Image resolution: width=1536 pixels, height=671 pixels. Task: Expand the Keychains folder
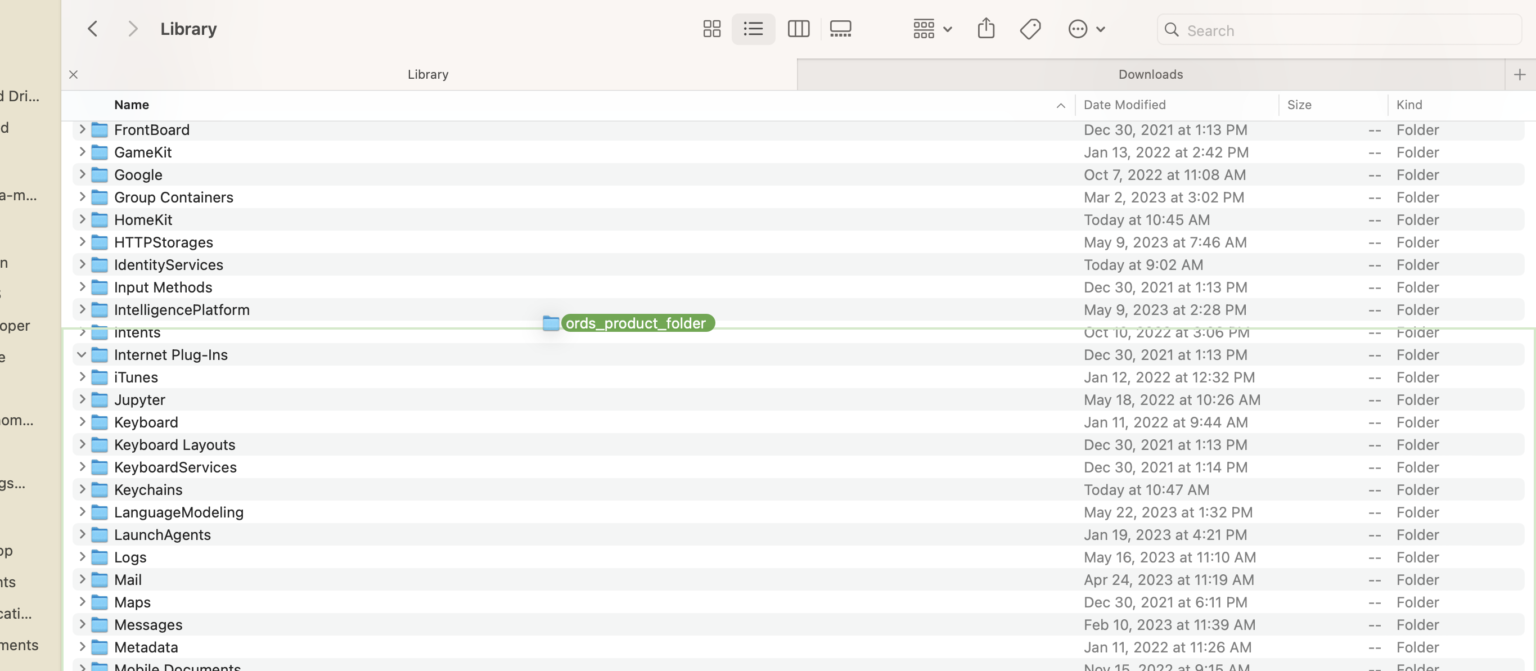pos(81,489)
